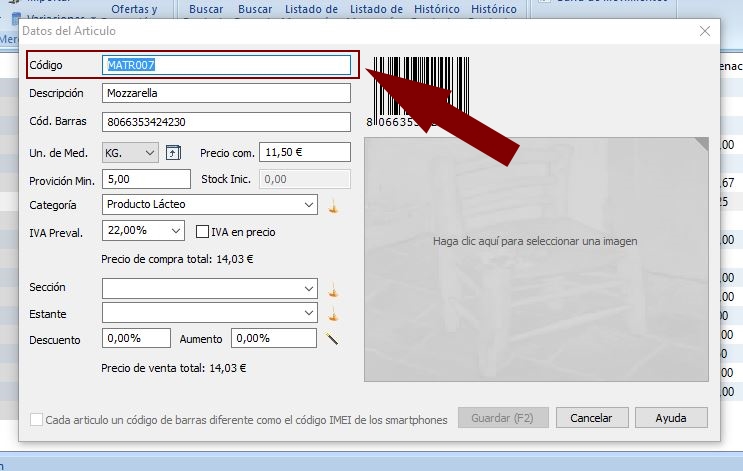Click 'Precio de compra total: 14,03 €' text
The height and width of the screenshot is (471, 743).
(x=177, y=259)
